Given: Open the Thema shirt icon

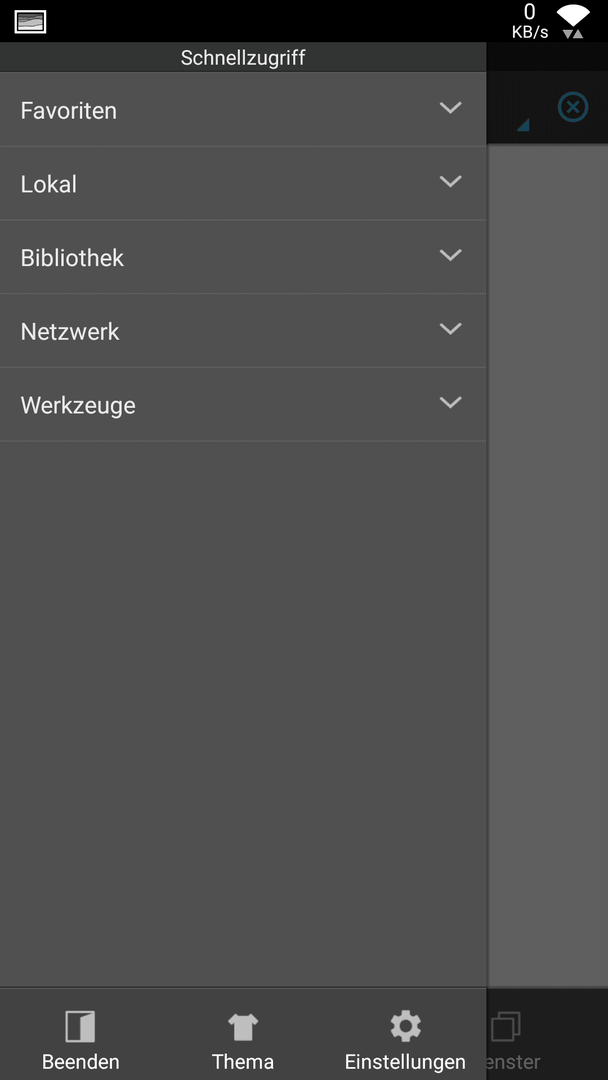Looking at the screenshot, I should pyautogui.click(x=242, y=1026).
